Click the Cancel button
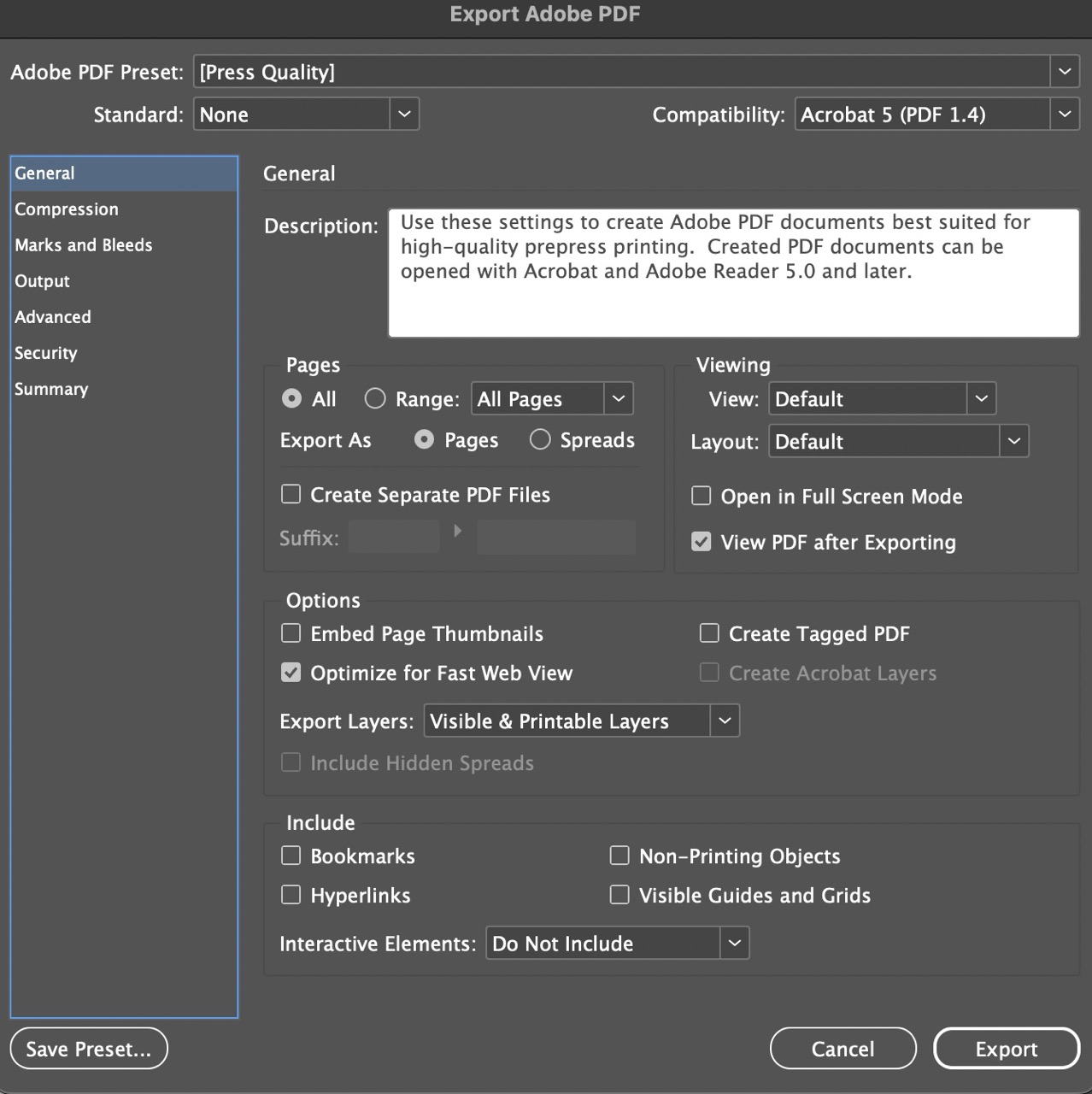 [843, 1049]
